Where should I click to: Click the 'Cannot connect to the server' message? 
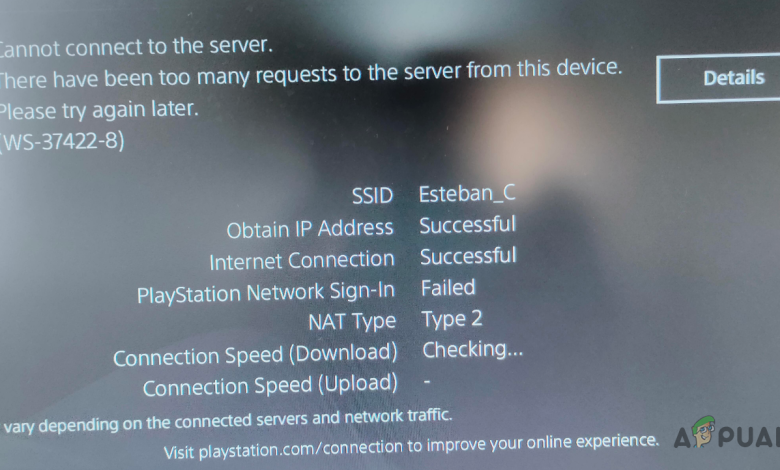136,47
